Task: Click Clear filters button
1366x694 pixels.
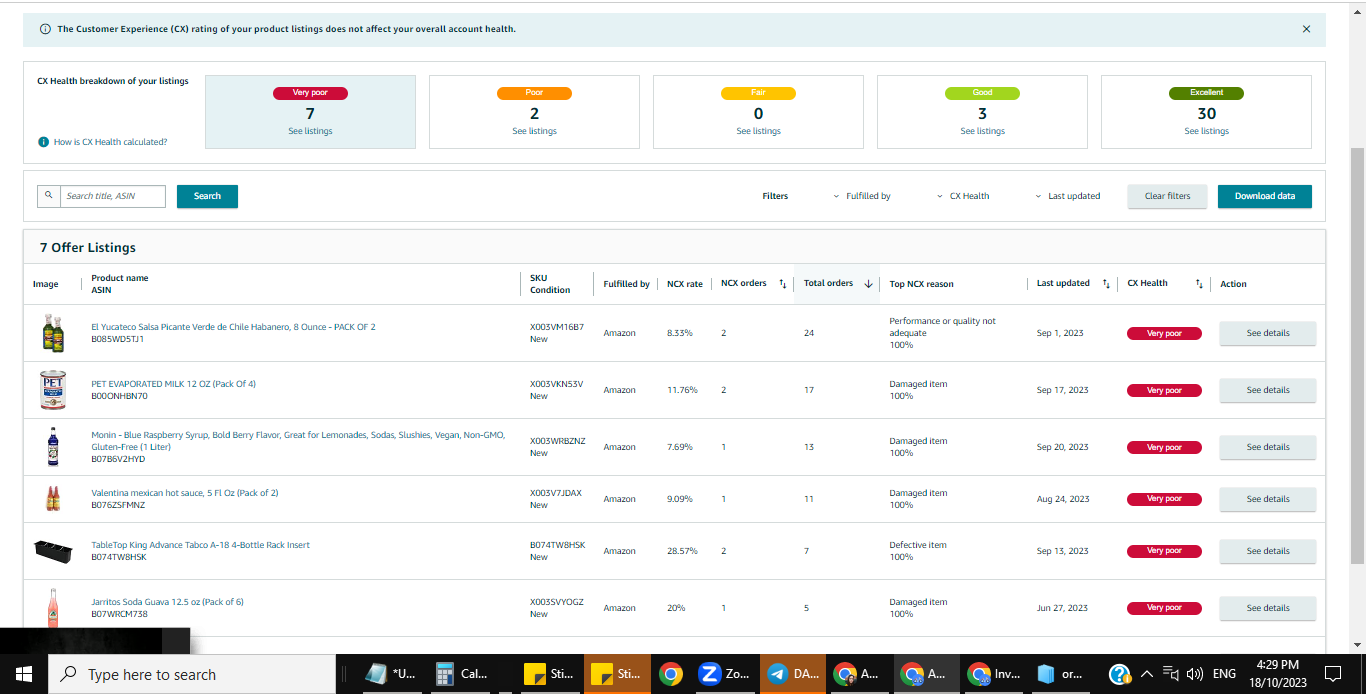Action: point(1167,196)
